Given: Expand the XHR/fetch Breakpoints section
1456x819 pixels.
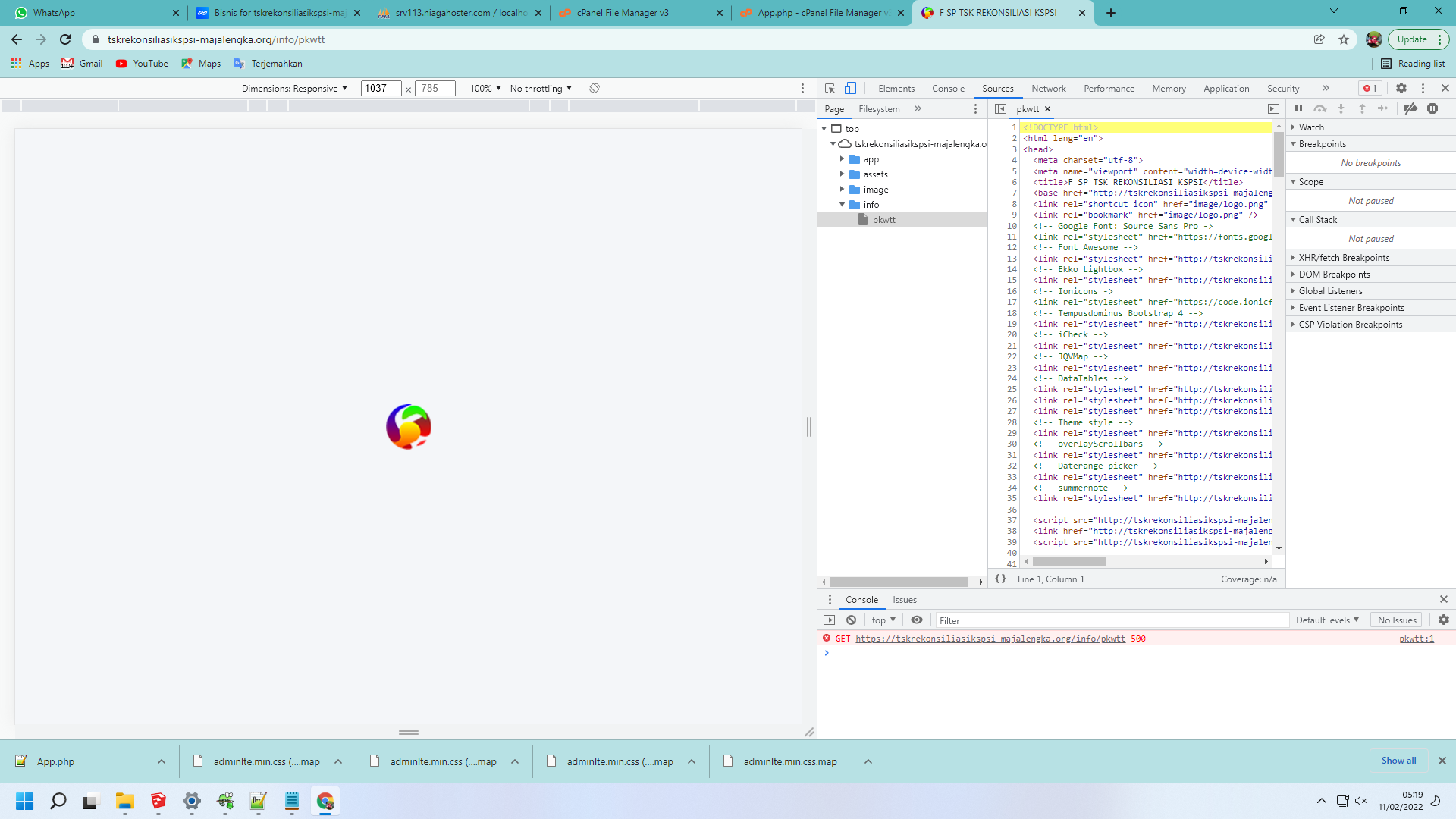Looking at the screenshot, I should click(1344, 258).
